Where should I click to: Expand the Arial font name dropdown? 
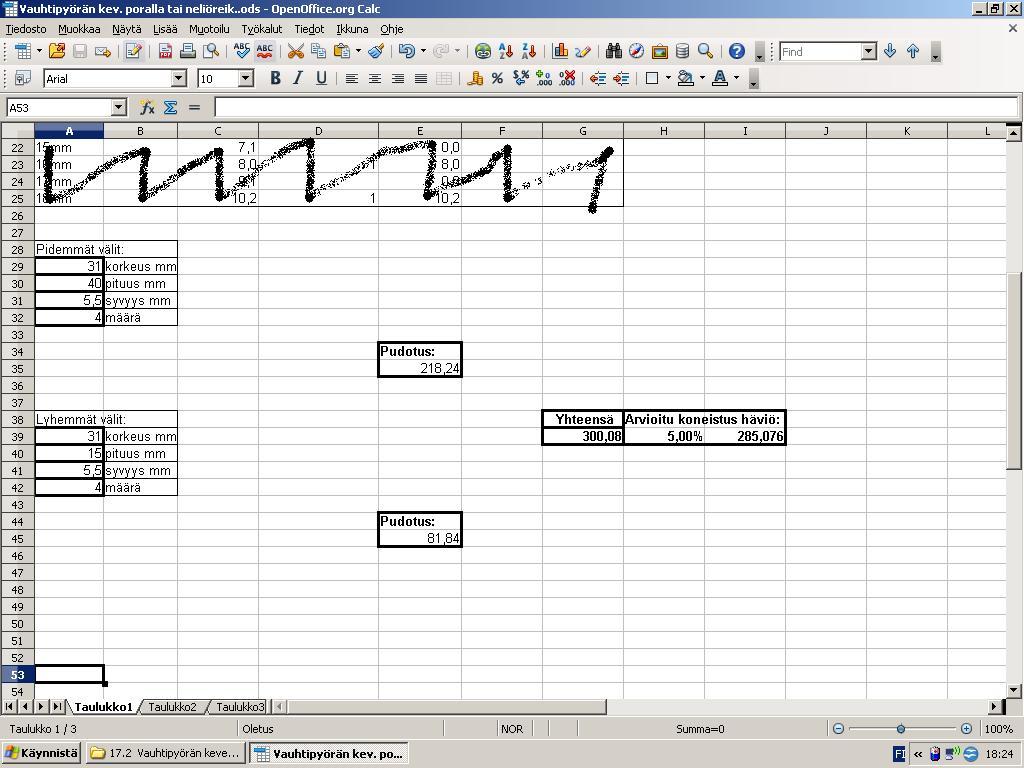pyautogui.click(x=179, y=78)
